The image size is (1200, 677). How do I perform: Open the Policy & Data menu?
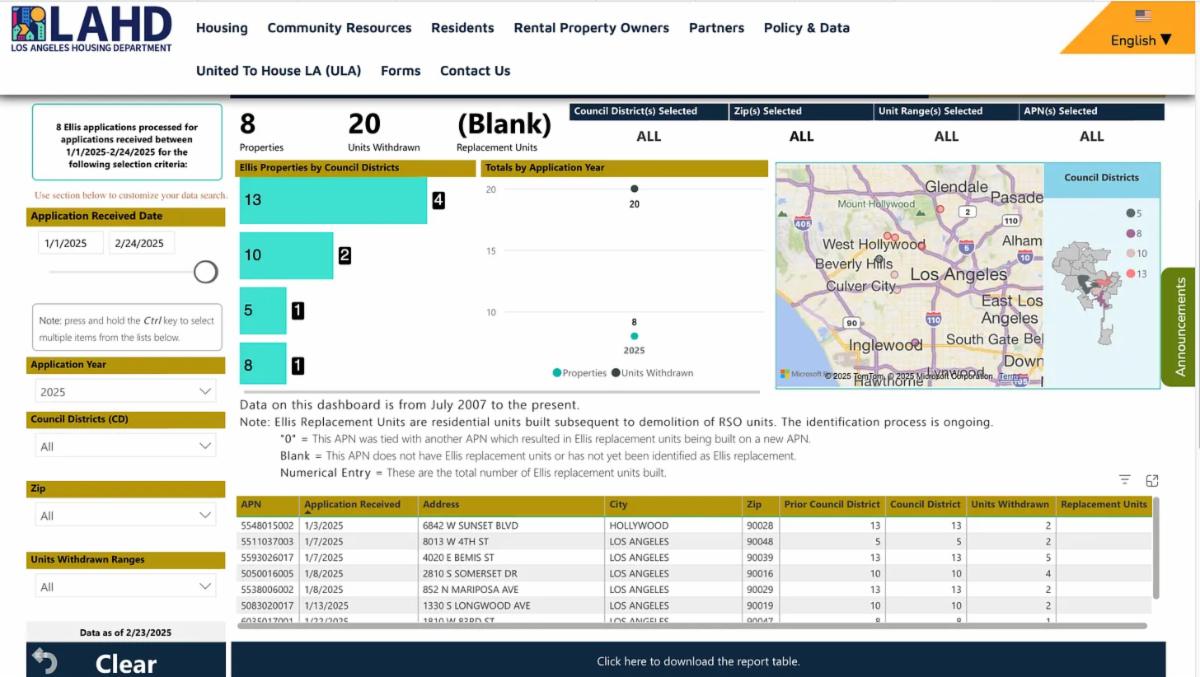click(x=806, y=28)
